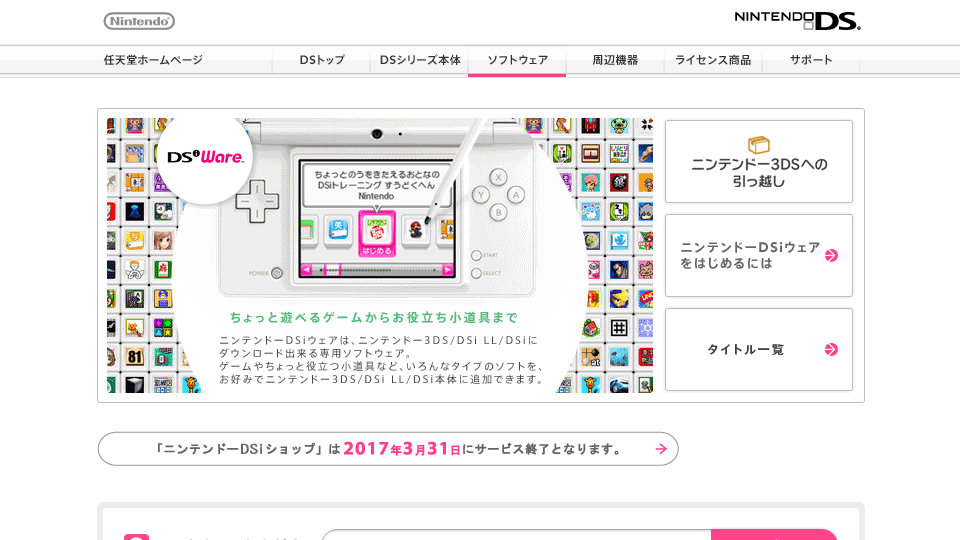
Task: Click the DSi banner illustration
Action: [x=380, y=255]
